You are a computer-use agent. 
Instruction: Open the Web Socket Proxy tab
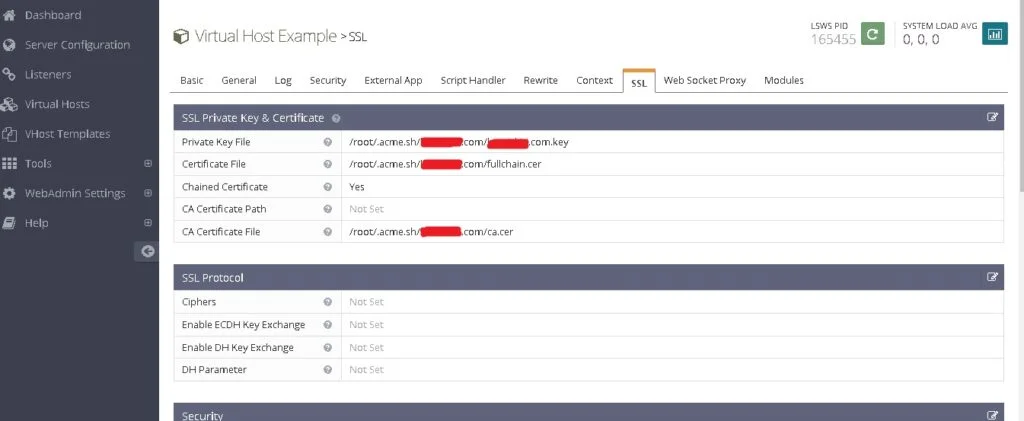point(705,80)
